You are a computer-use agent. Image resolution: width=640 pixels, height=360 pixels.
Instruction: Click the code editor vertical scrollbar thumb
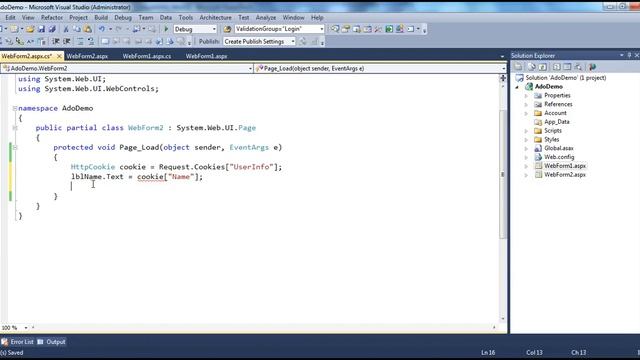point(502,174)
